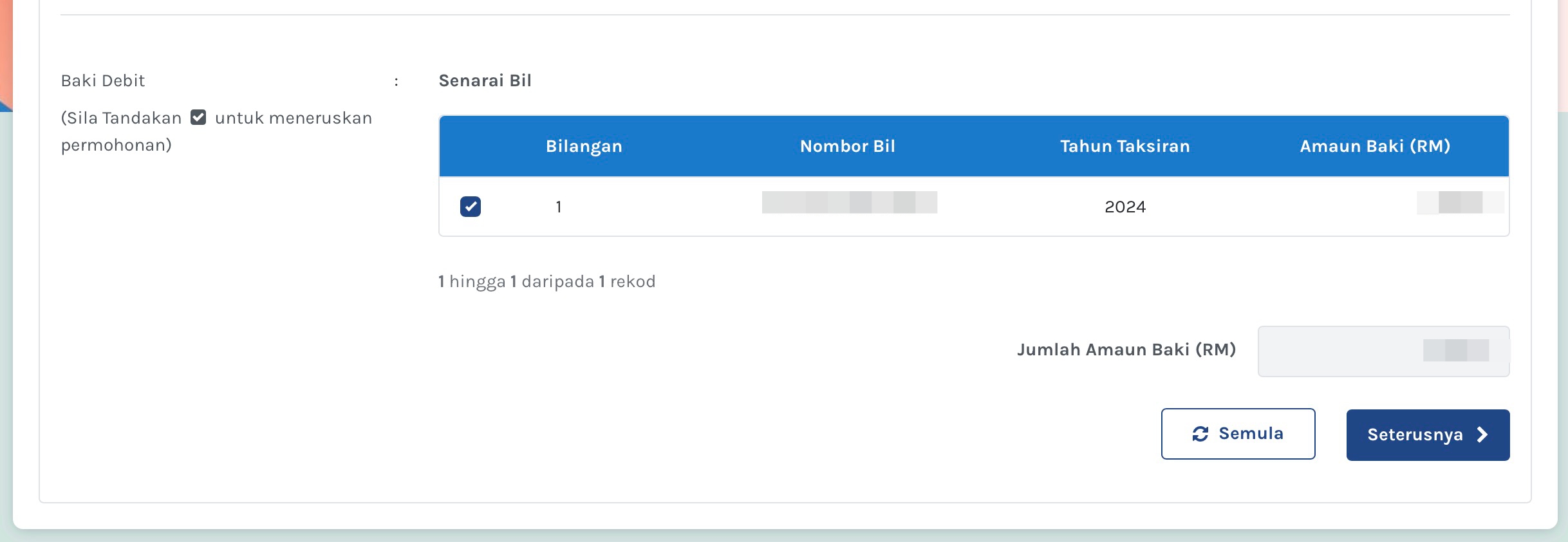The image size is (1568, 542).
Task: Select the Nombor Bil column header
Action: [848, 146]
